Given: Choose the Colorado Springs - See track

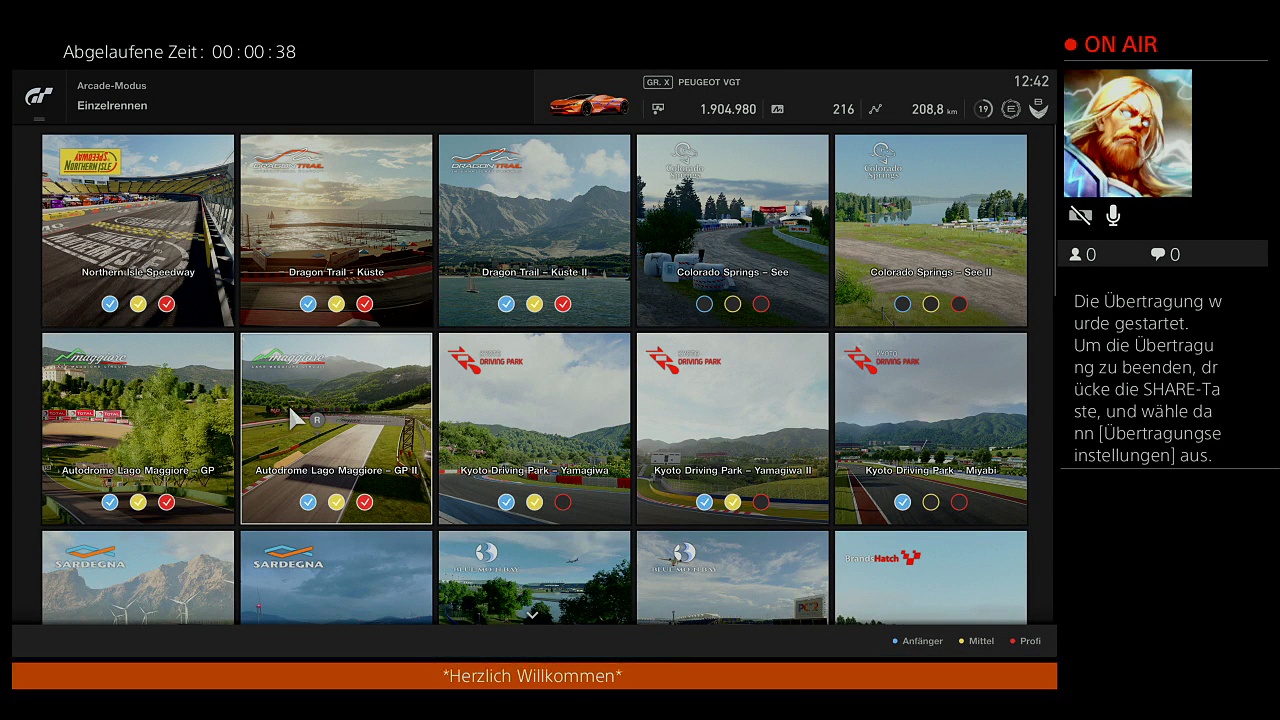Looking at the screenshot, I should pos(732,230).
